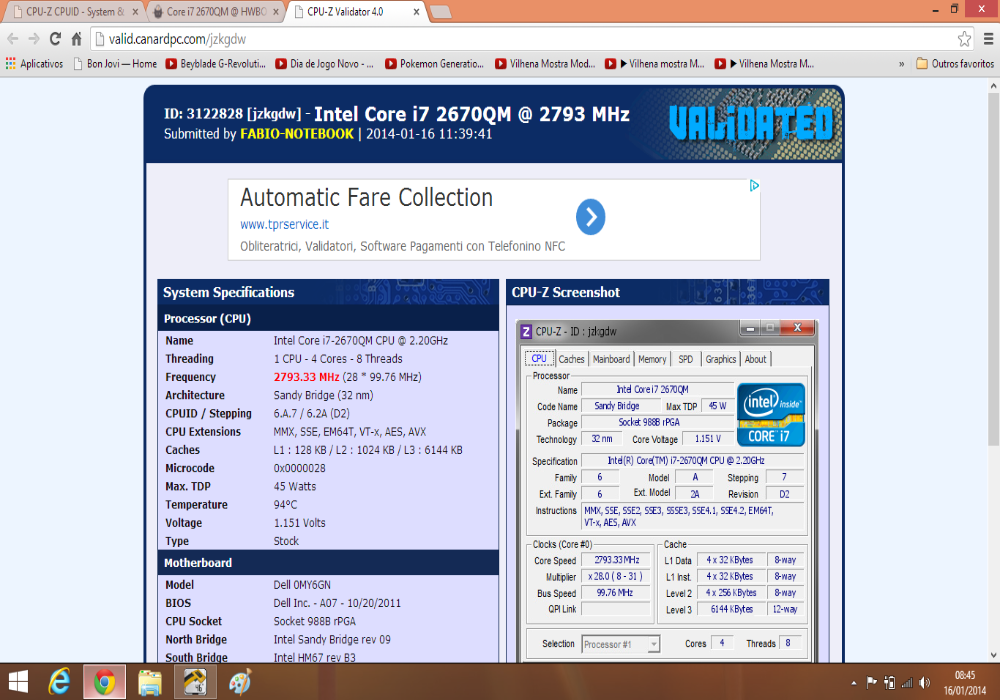Click the Socket 988B rPGA CPU socket value
This screenshot has height=700, width=1000.
(x=314, y=621)
